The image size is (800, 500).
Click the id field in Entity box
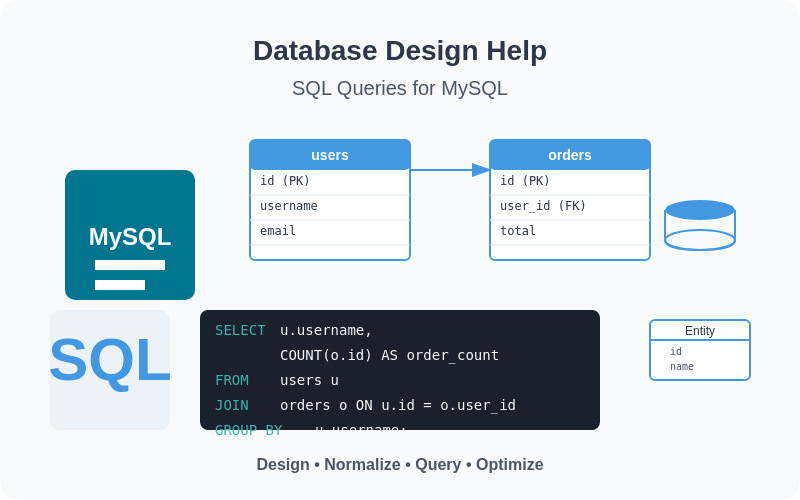tap(676, 351)
